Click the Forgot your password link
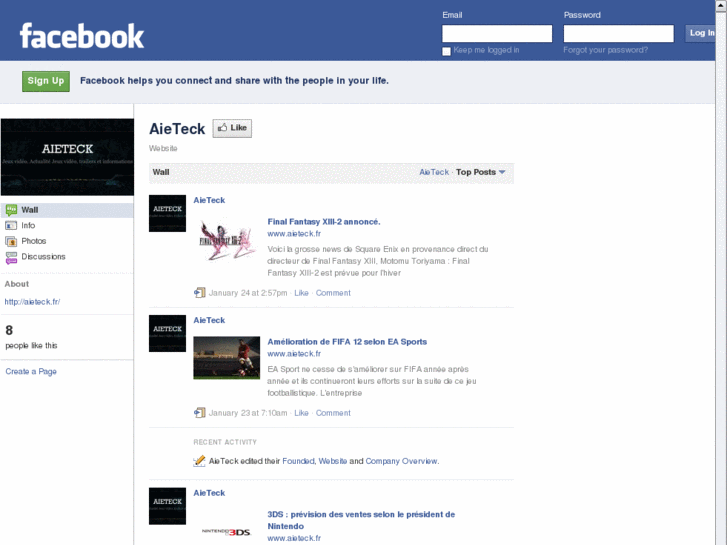This screenshot has height=545, width=727. tap(606, 50)
